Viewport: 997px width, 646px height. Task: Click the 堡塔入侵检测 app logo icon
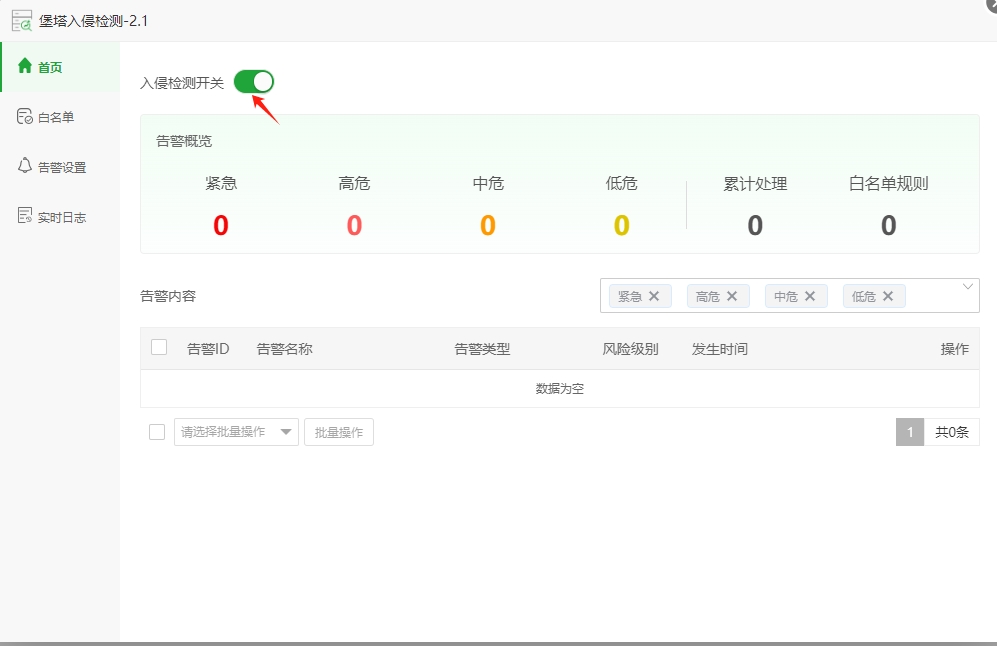pyautogui.click(x=22, y=21)
